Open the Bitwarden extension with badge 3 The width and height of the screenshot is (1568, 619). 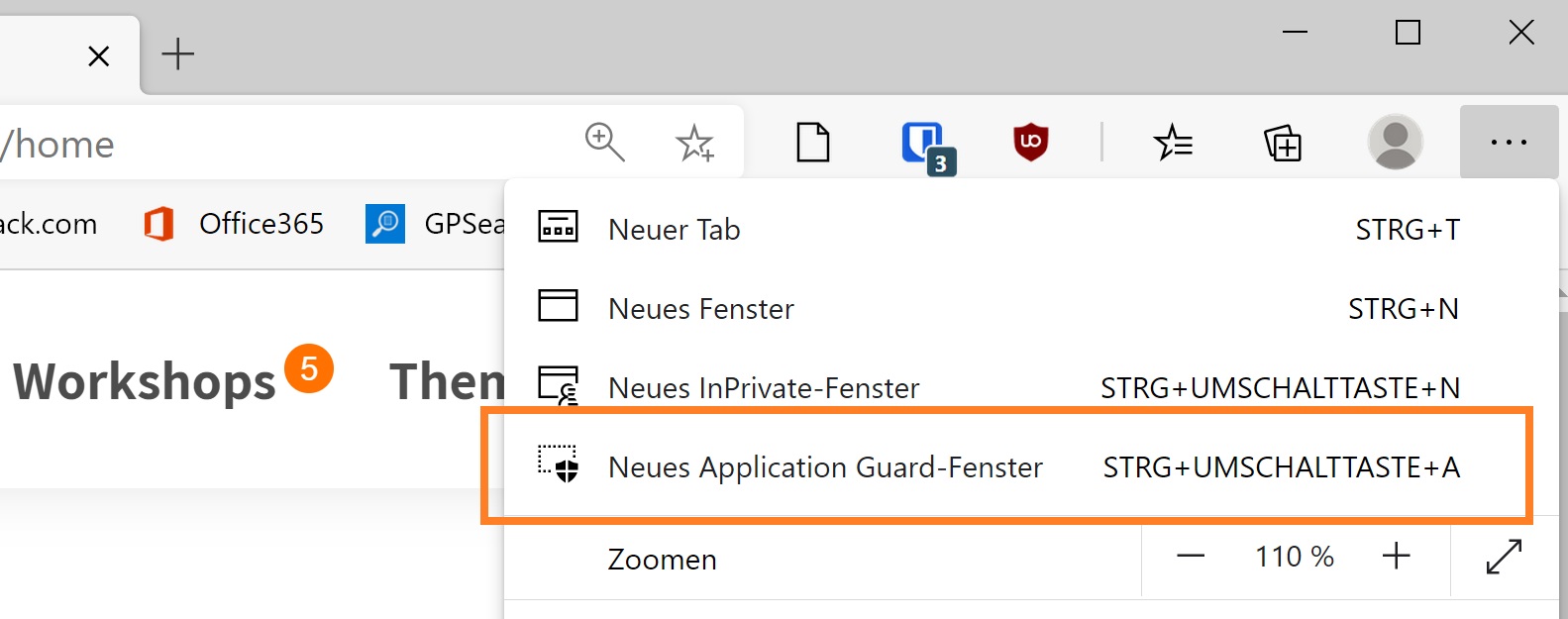tap(927, 147)
